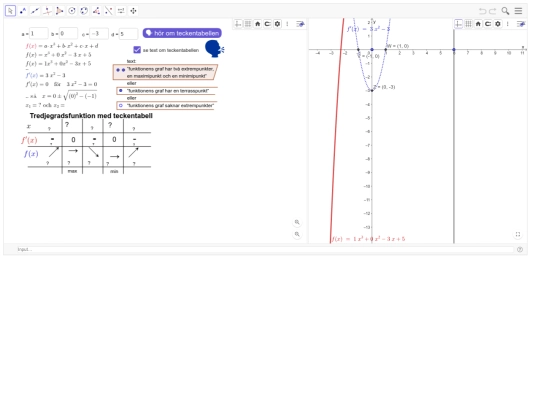Select the Perpendicular Line tool
The height and width of the screenshot is (405, 540).
[47, 11]
